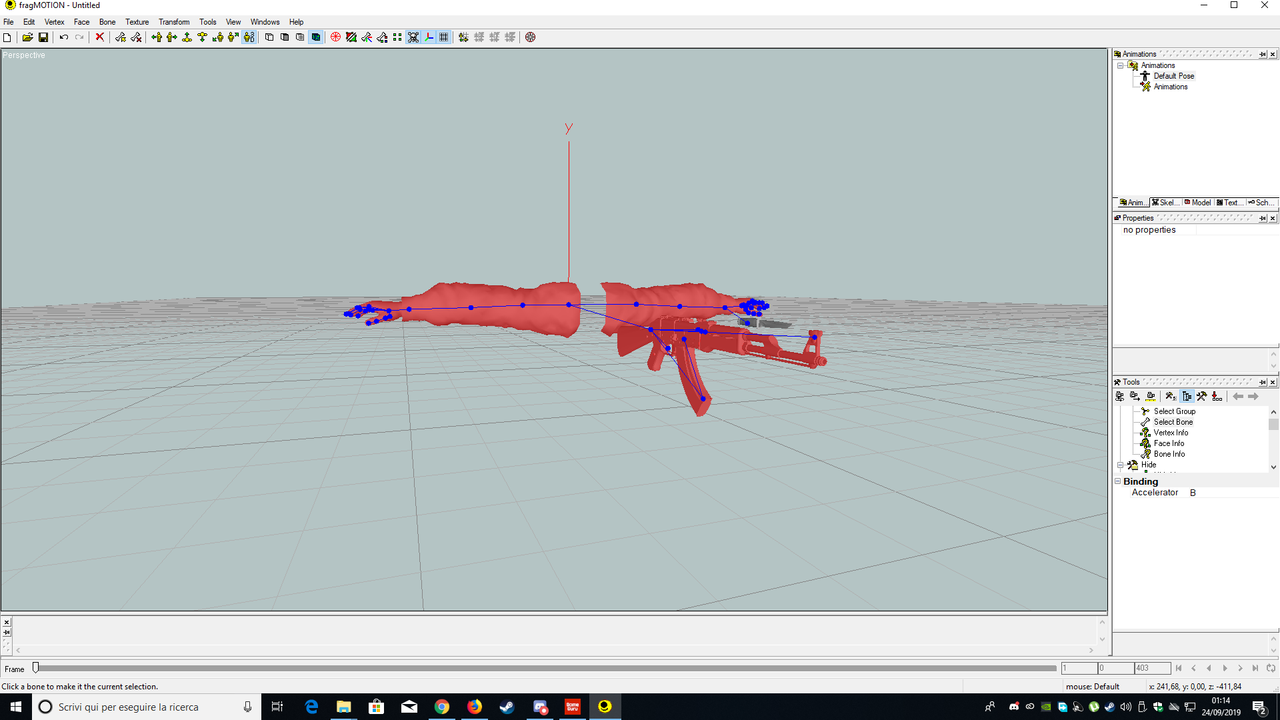
Task: Open a file using the folder icon
Action: coord(27,37)
